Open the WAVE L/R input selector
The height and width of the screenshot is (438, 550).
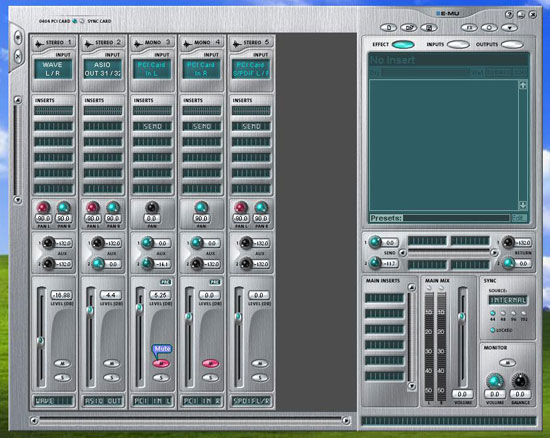[53, 69]
